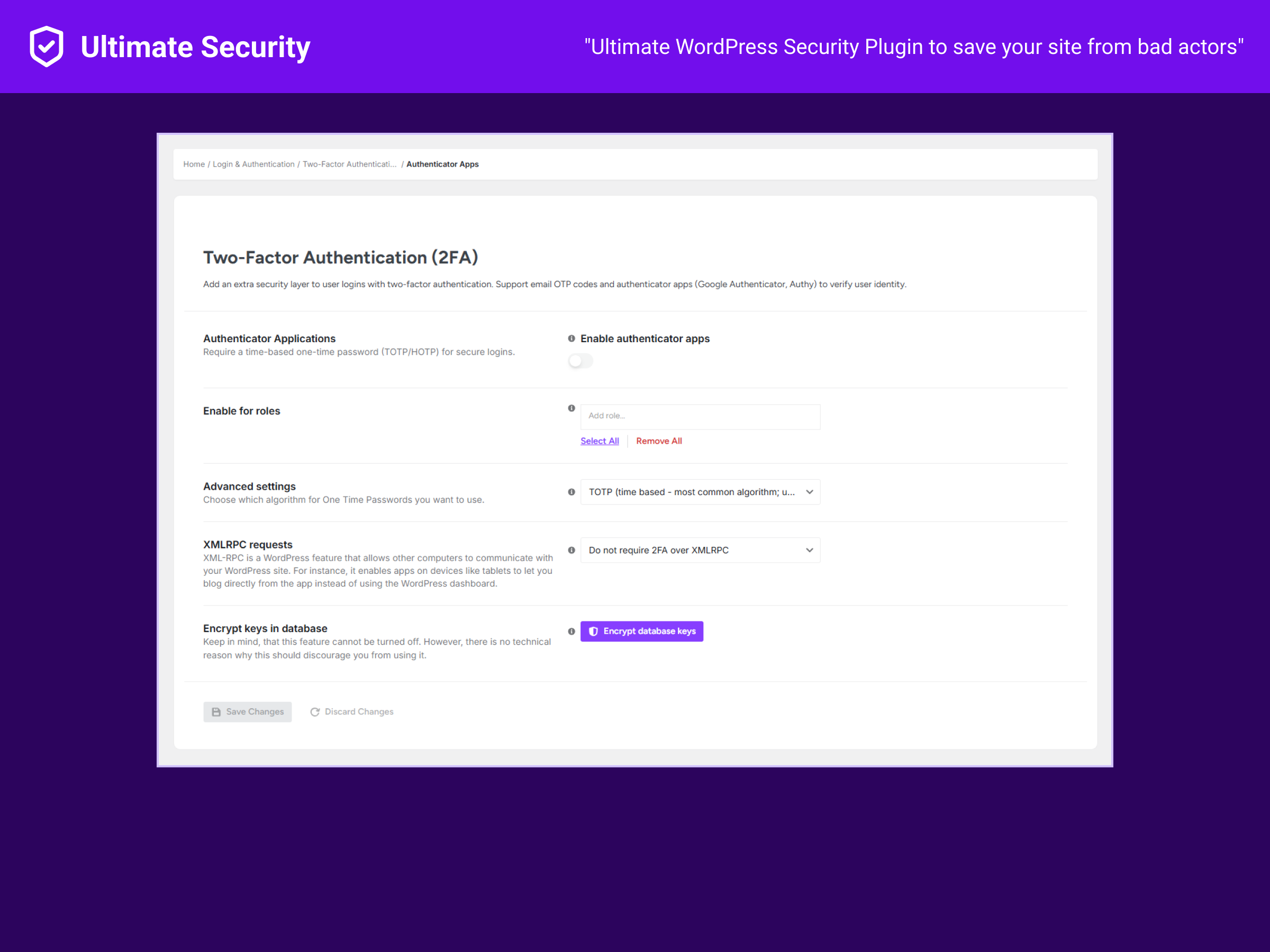This screenshot has height=952, width=1270.
Task: Click info icon beside Enable authenticator apps
Action: [x=571, y=338]
